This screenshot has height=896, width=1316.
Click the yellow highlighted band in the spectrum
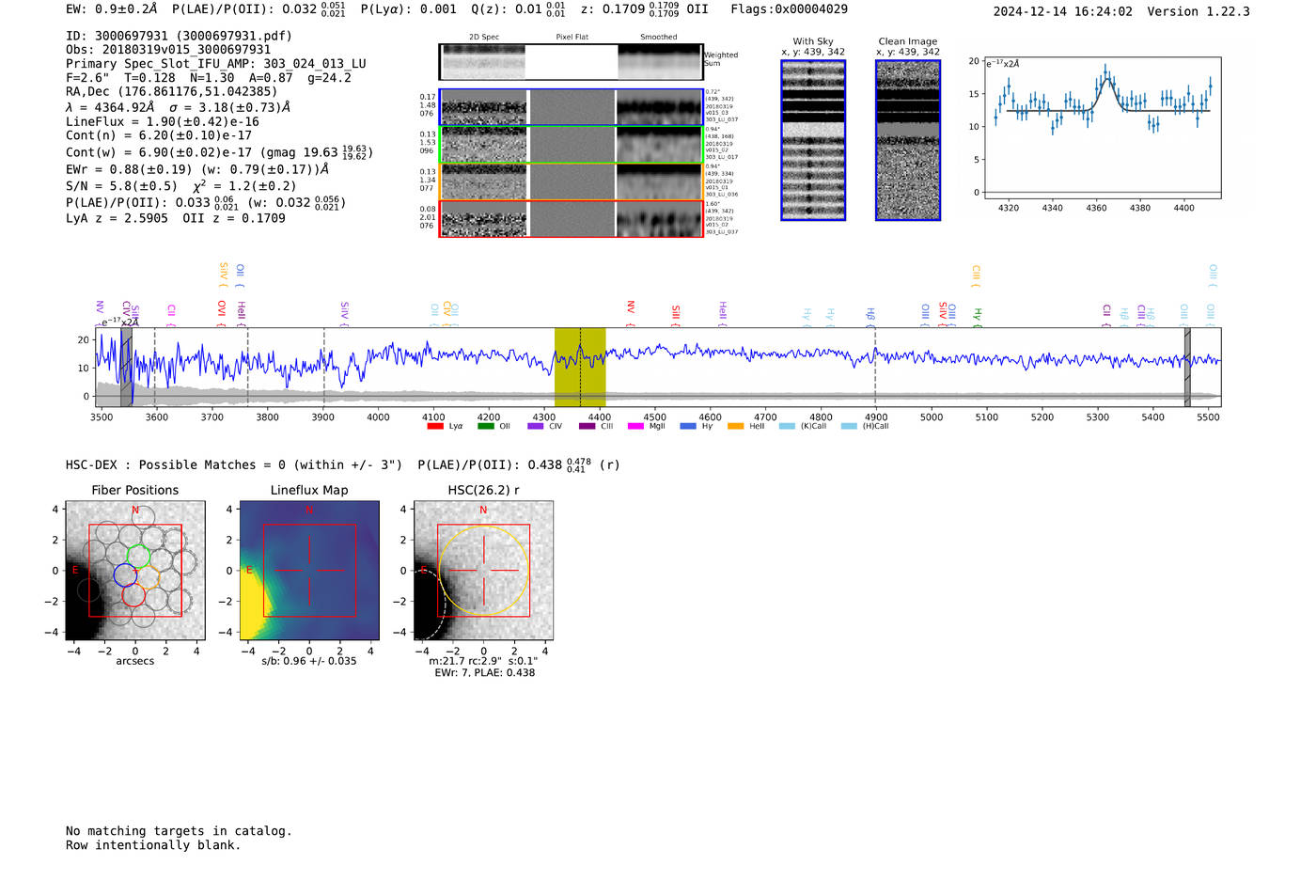(579, 367)
